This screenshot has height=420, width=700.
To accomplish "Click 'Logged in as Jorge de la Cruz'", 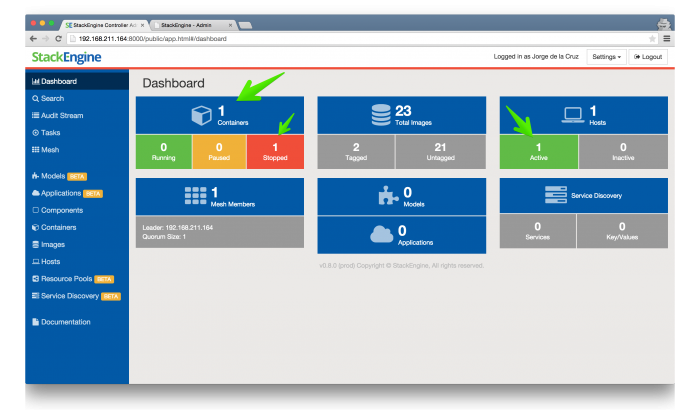I will 536,57.
